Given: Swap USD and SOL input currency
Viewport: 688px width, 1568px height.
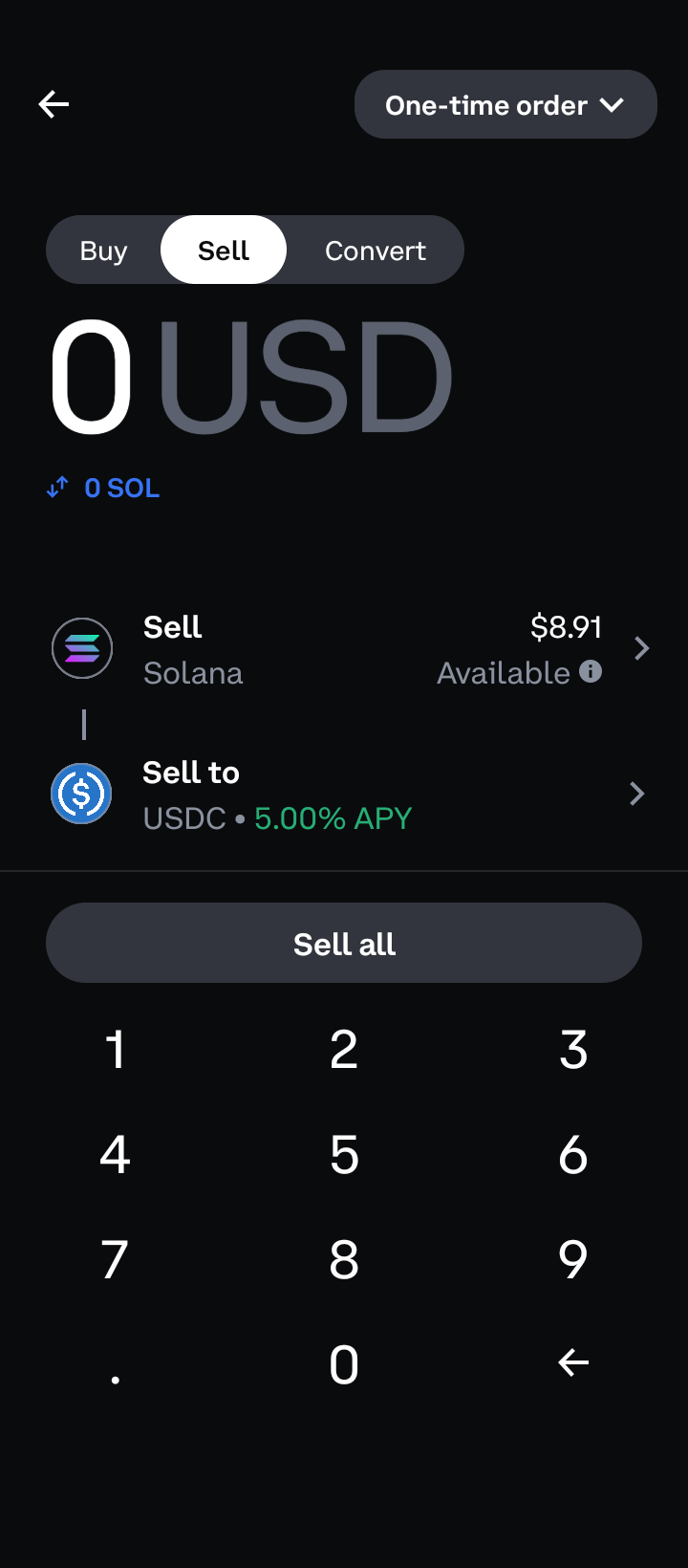Looking at the screenshot, I should [x=57, y=488].
